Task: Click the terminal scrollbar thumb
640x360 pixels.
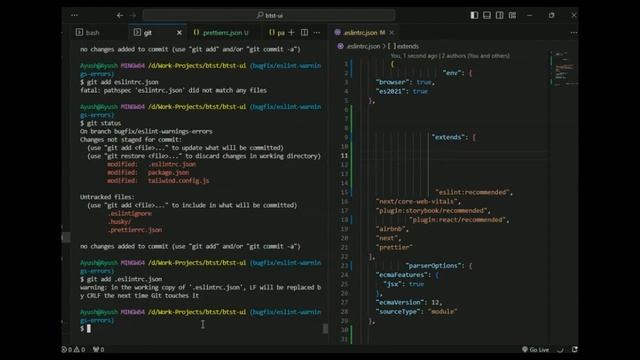Action: [325, 329]
